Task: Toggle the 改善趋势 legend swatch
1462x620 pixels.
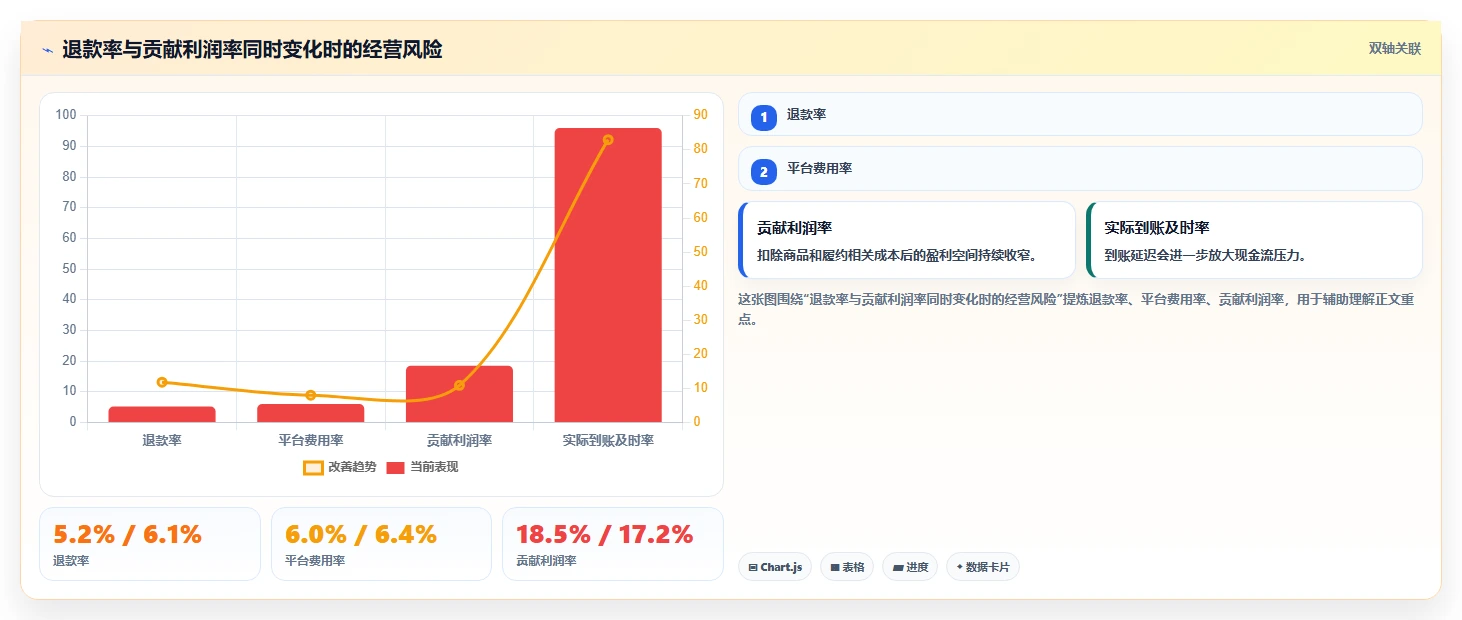Action: 313,467
